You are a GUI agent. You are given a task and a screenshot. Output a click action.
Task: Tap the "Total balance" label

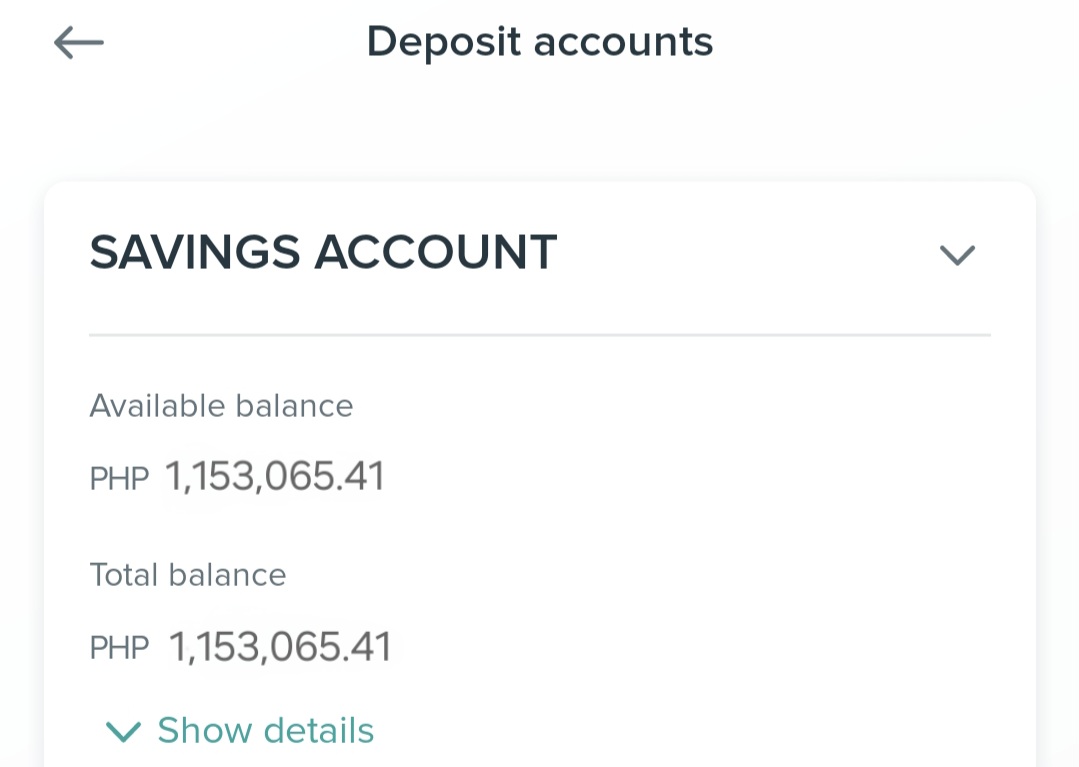tap(188, 575)
